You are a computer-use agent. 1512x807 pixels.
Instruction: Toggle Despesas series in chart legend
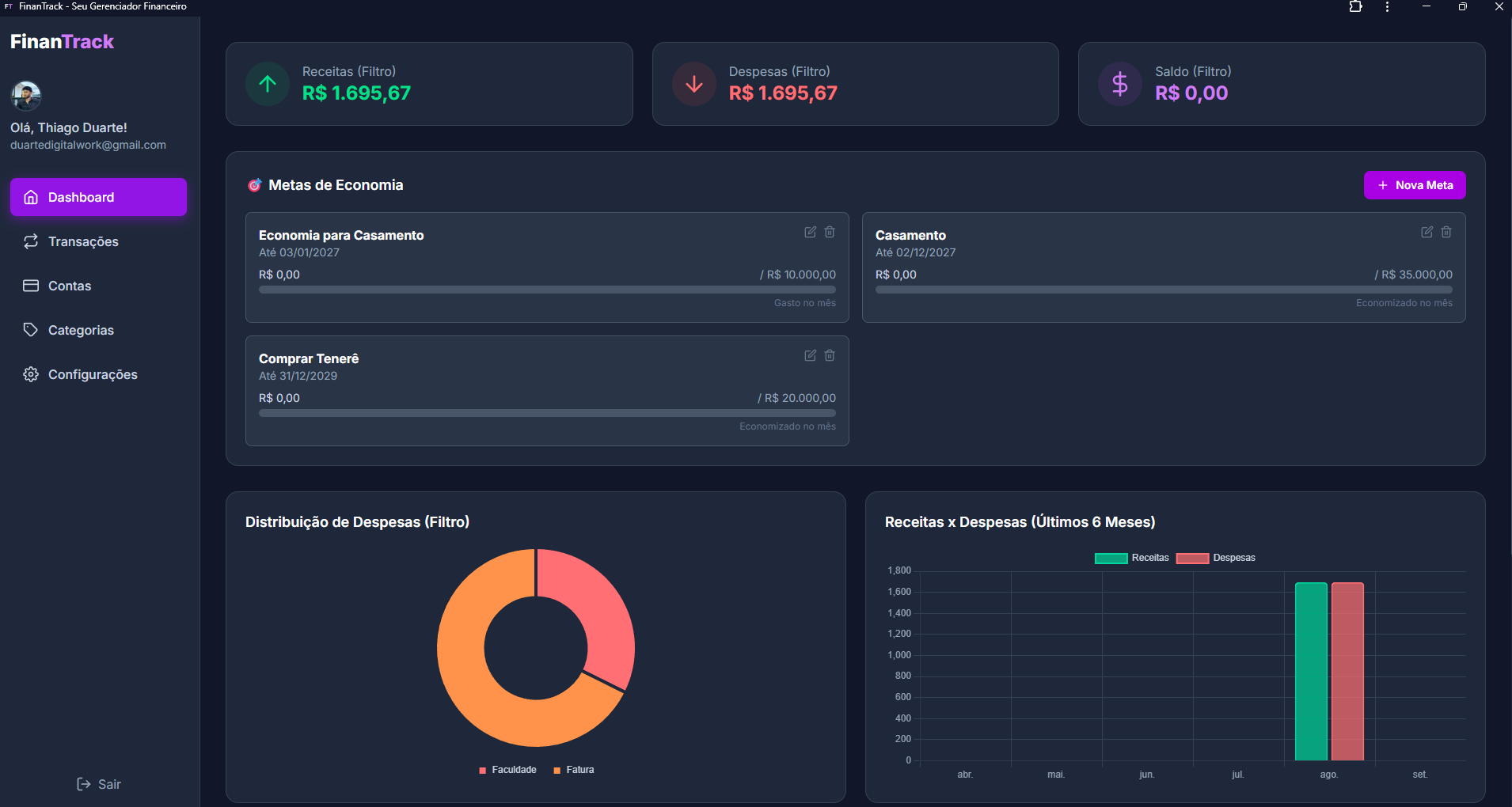coord(1215,558)
